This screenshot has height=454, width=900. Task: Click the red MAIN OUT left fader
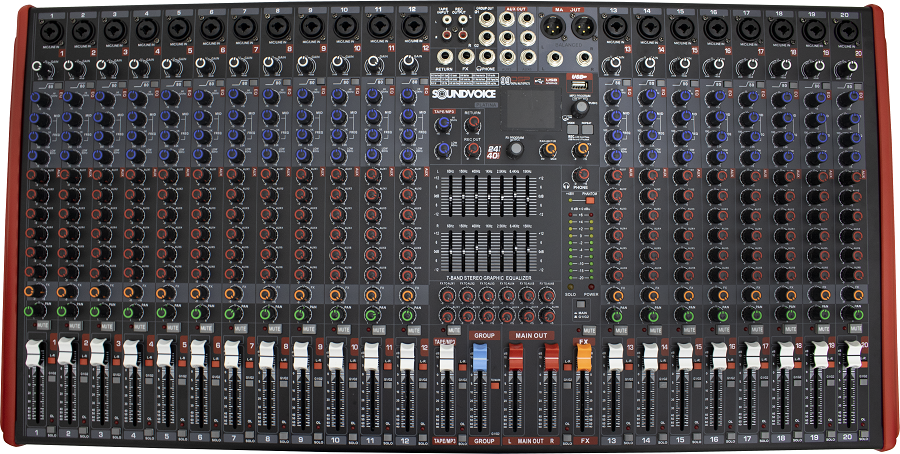click(x=516, y=358)
